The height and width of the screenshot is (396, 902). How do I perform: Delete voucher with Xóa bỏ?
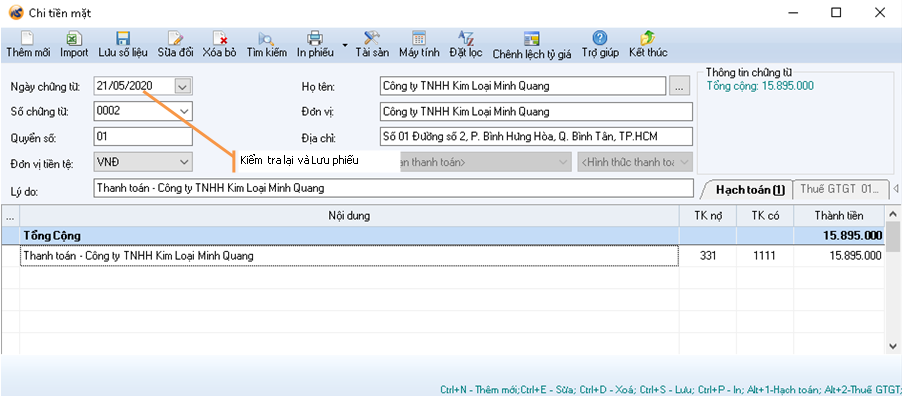click(220, 44)
